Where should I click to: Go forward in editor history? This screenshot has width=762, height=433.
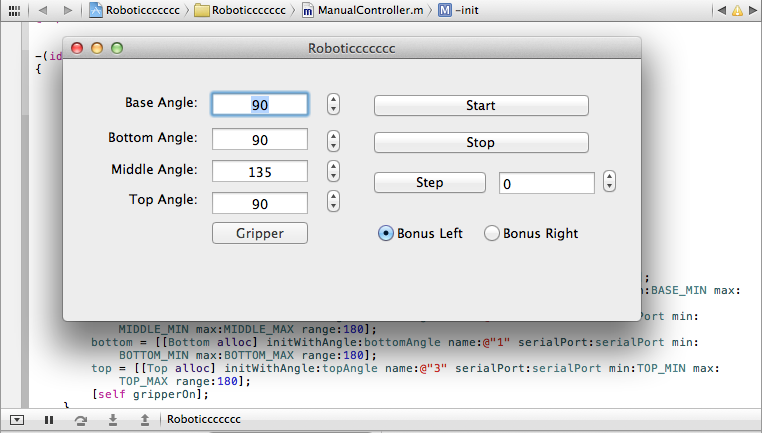pyautogui.click(x=67, y=10)
